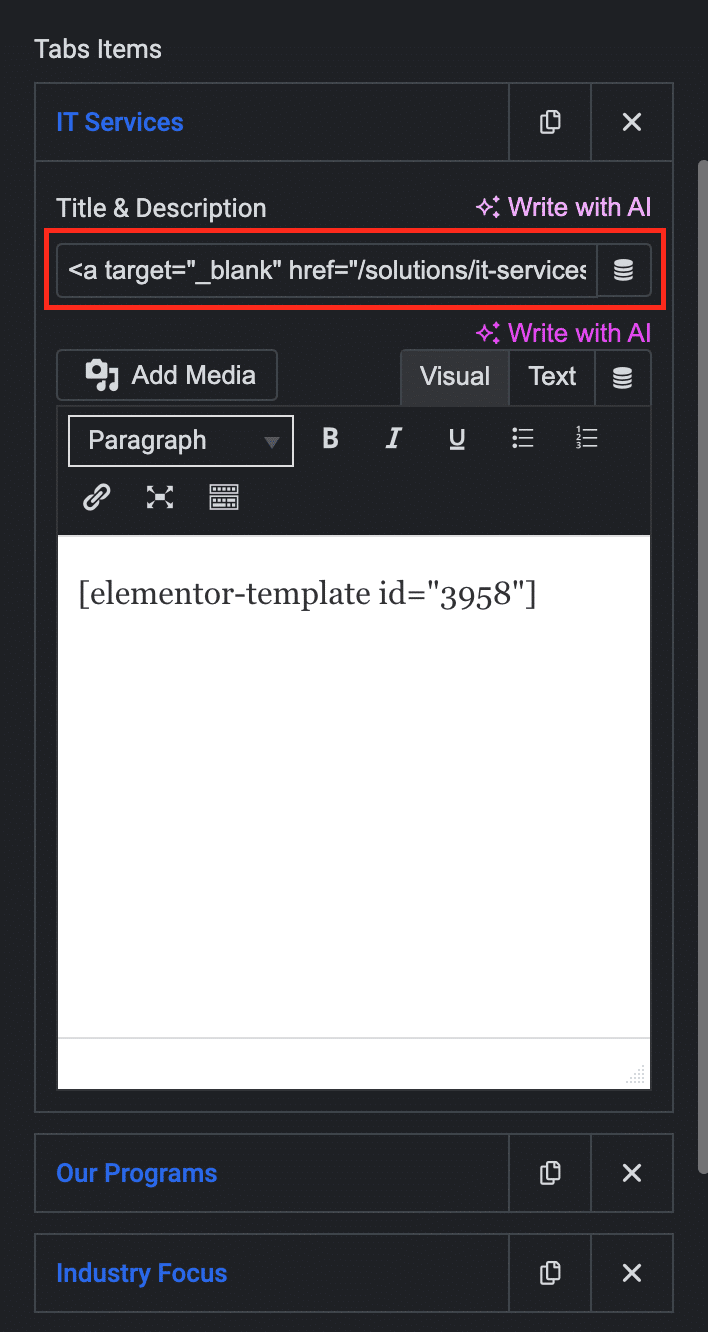Duplicate the IT Services tab item
The height and width of the screenshot is (1332, 708).
click(549, 122)
